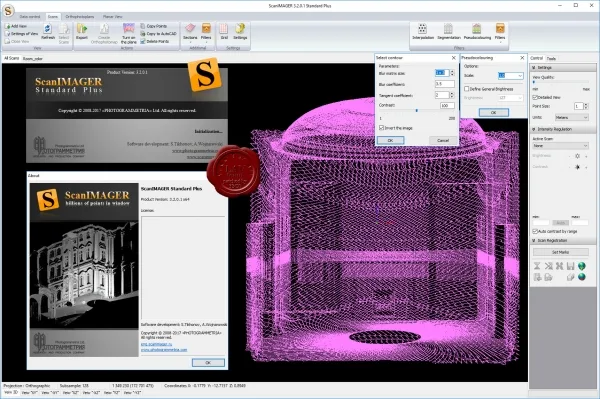Click OK in the About dialog
This screenshot has width=600, height=399.
pyautogui.click(x=208, y=362)
